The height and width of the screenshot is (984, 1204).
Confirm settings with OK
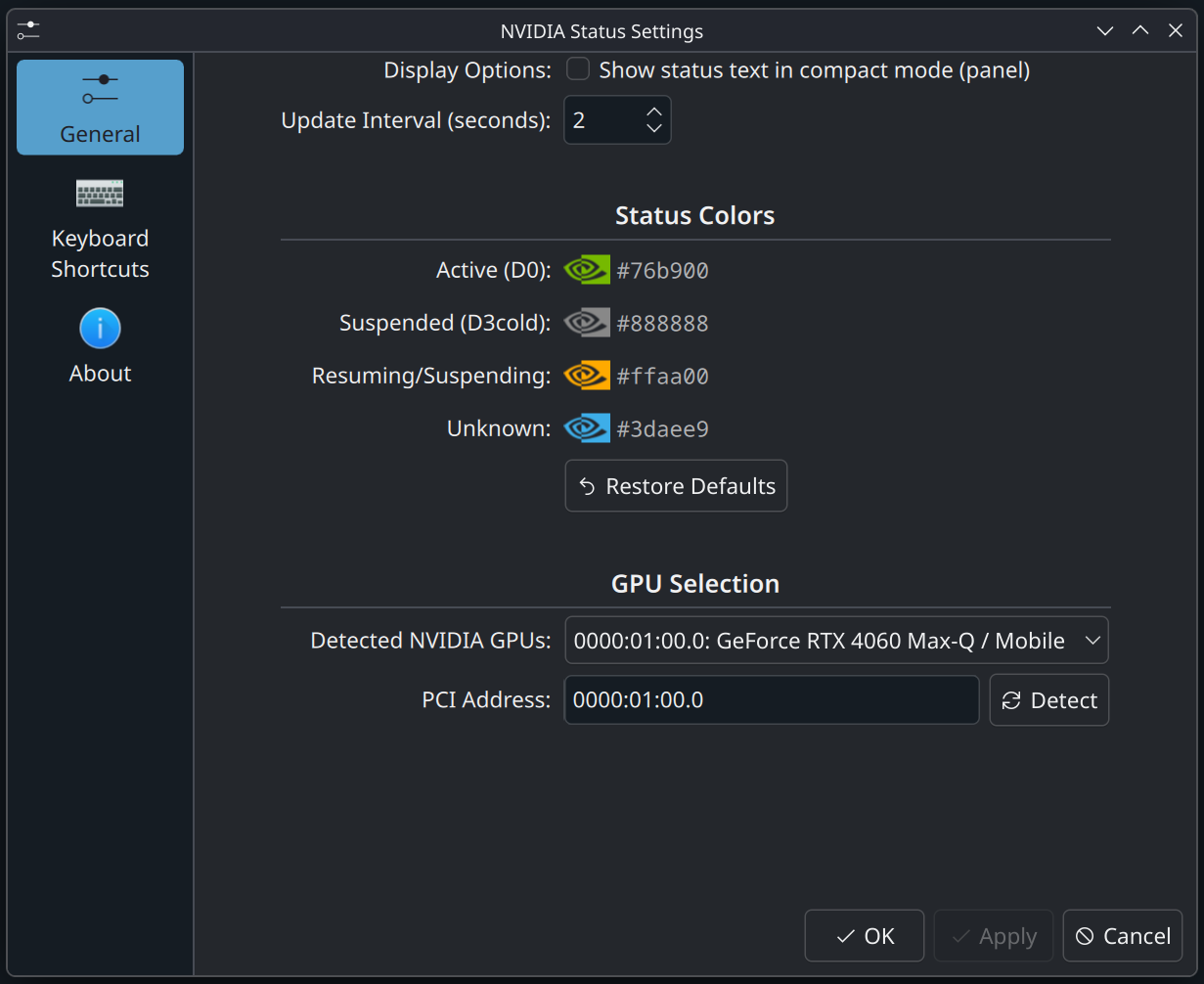[x=865, y=936]
